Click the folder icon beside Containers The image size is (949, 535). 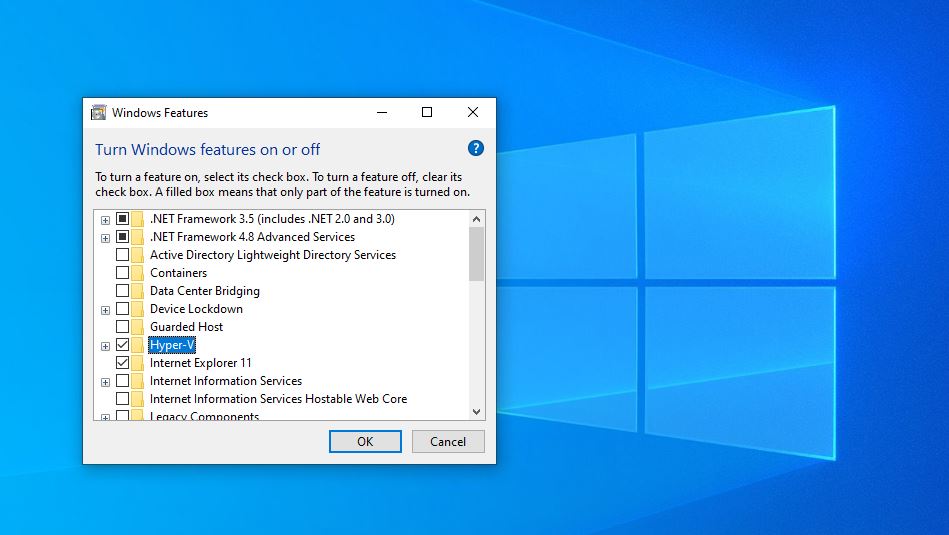point(138,273)
